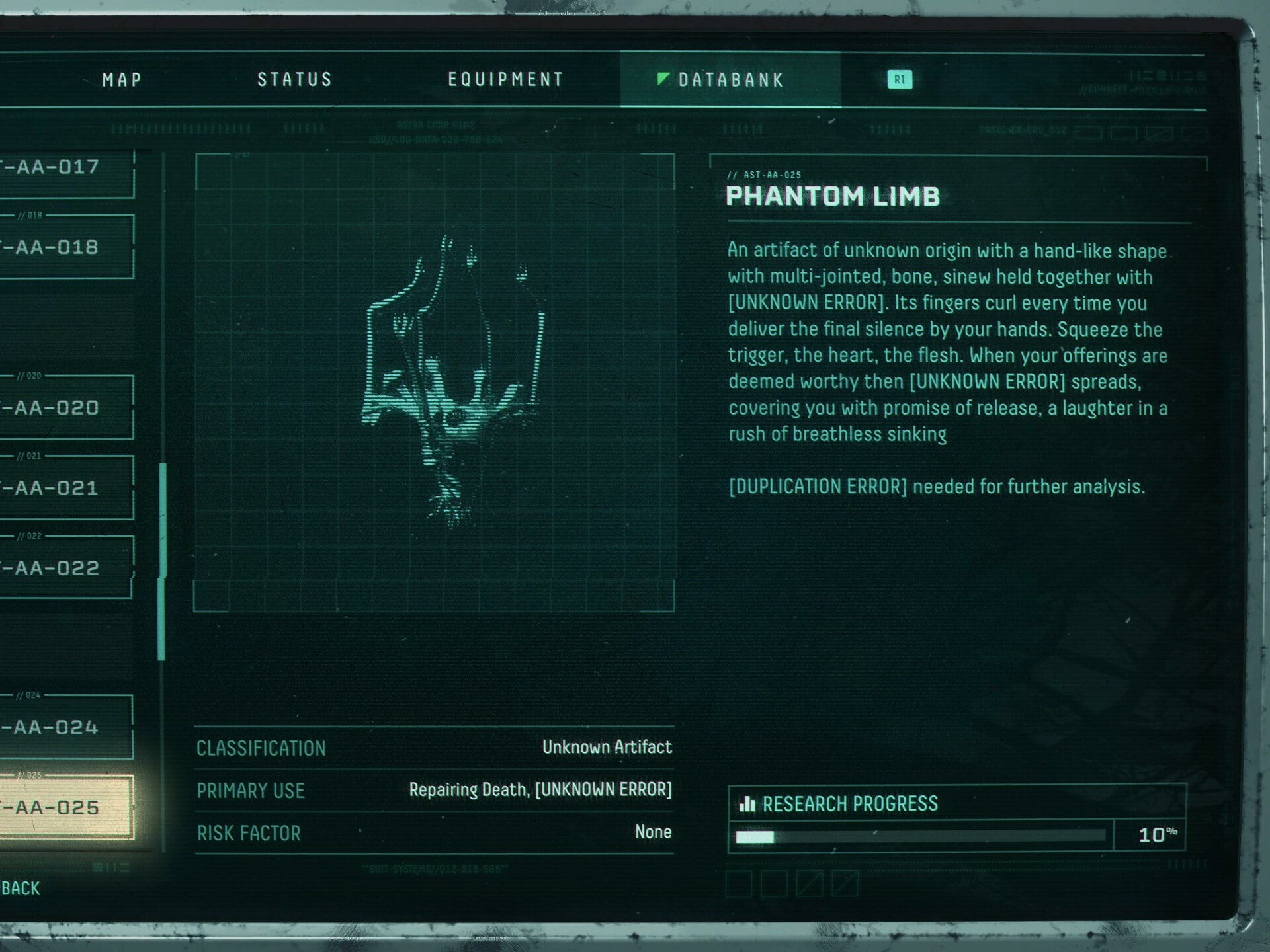Click the PHANTOM LIMB title heading
This screenshot has height=952, width=1270.
833,196
